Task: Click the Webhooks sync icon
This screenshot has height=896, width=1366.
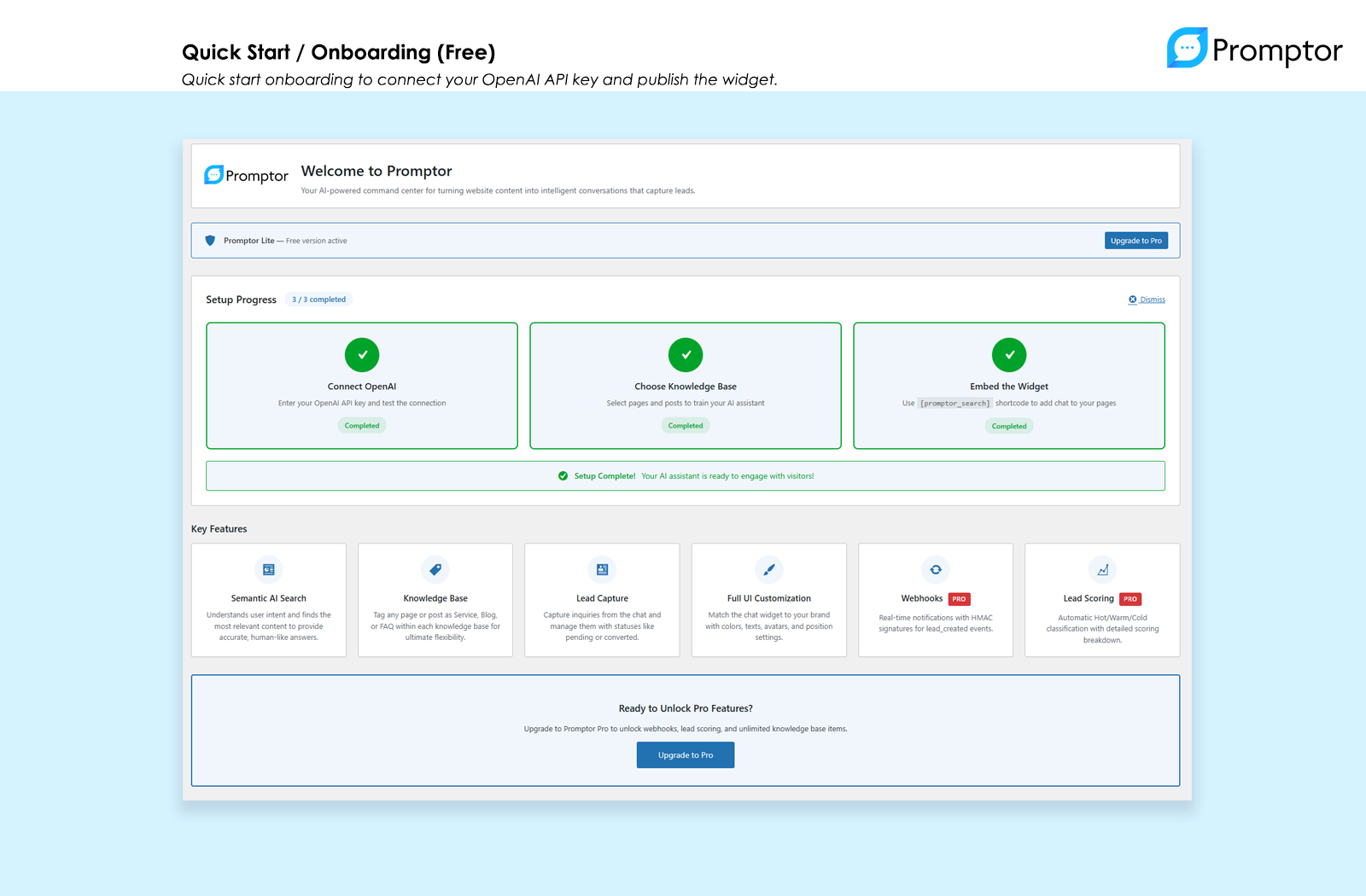Action: (936, 569)
